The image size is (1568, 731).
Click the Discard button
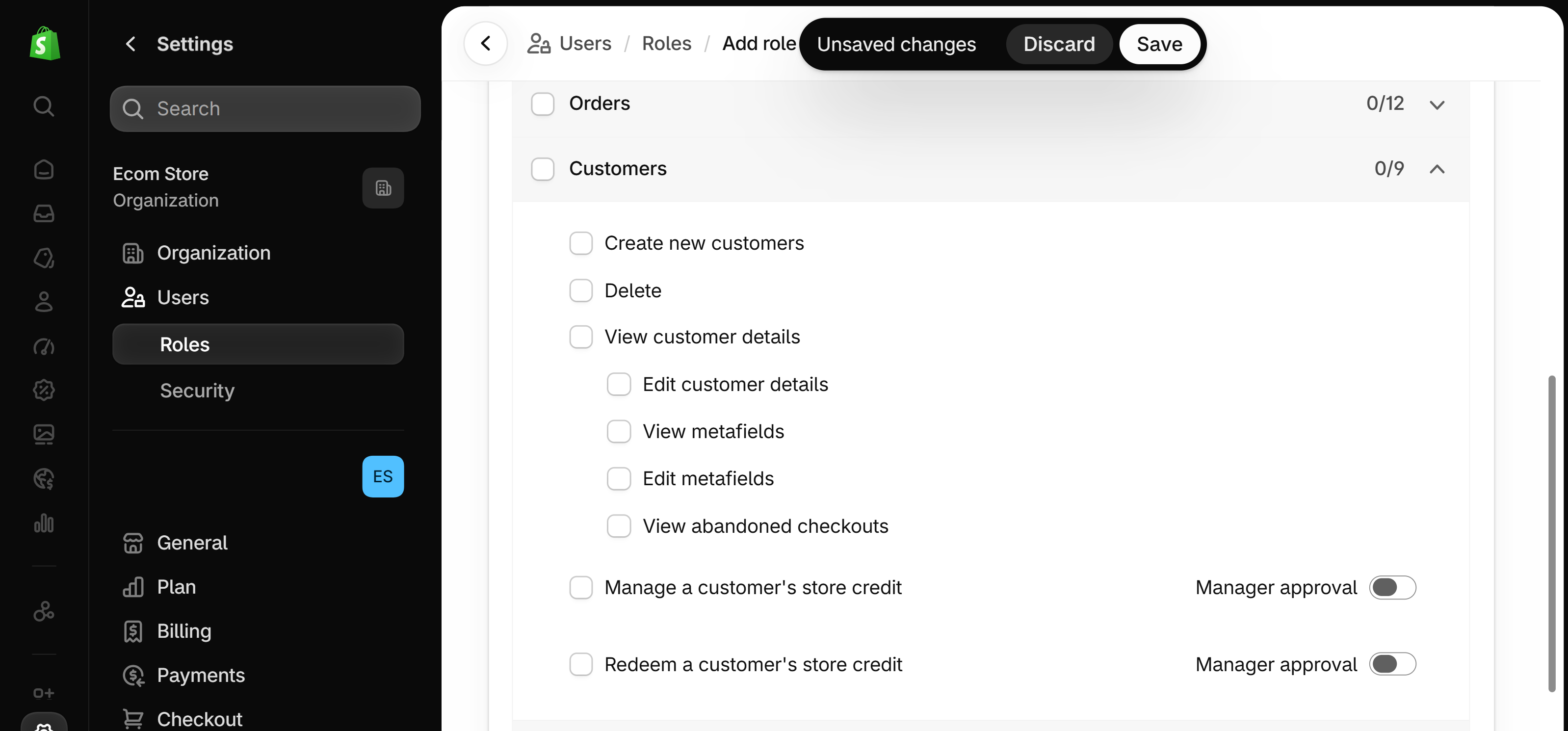[x=1059, y=45]
